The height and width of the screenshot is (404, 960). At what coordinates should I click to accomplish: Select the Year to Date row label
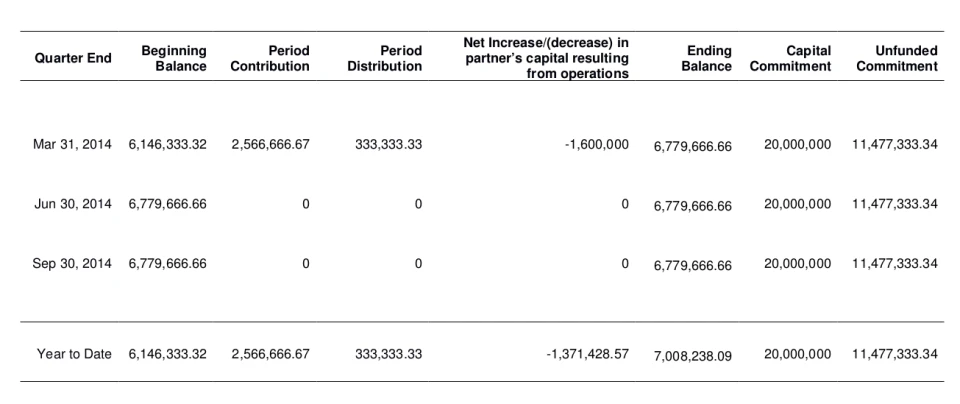click(x=74, y=354)
